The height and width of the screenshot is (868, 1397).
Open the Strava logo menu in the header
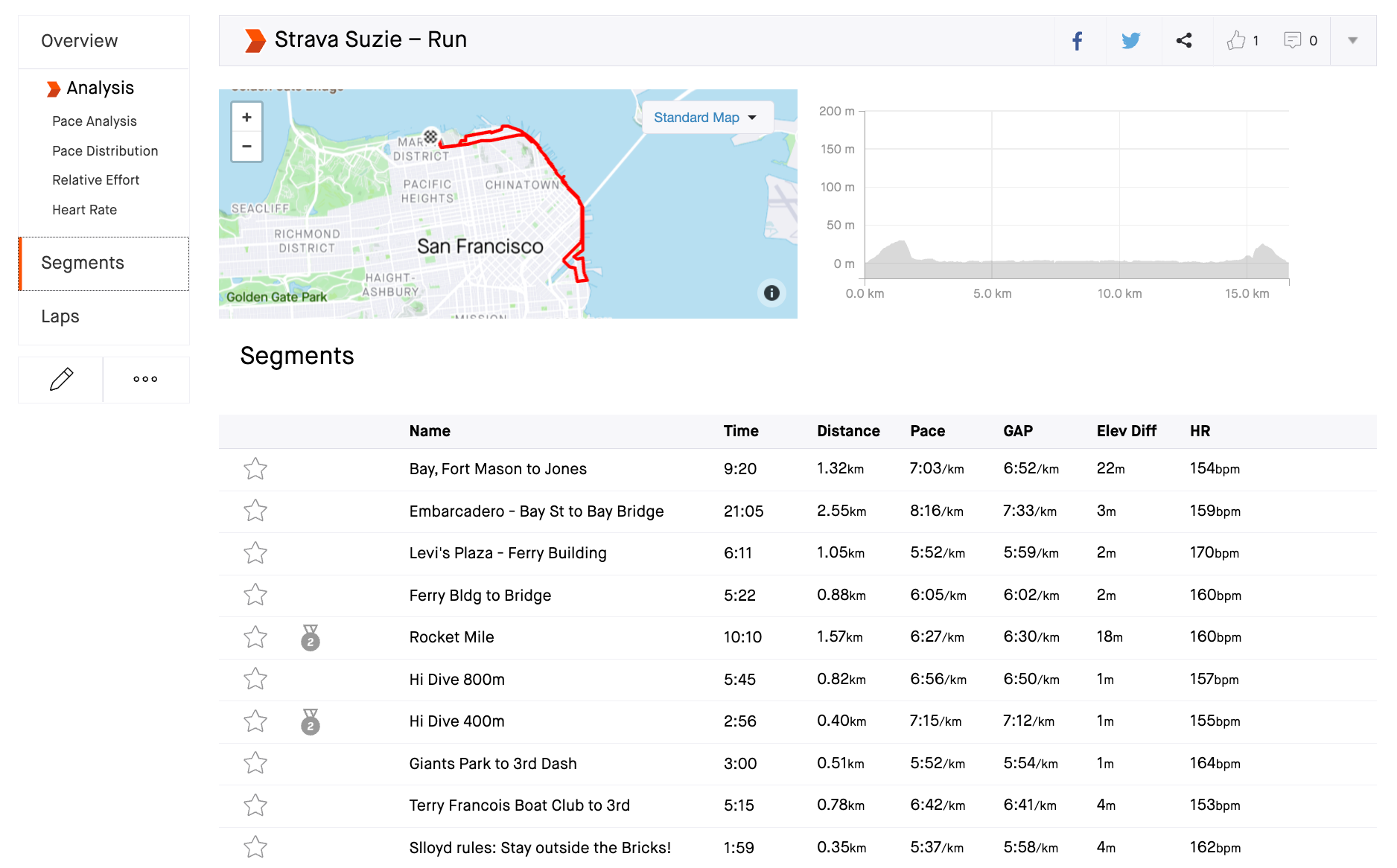(x=254, y=39)
